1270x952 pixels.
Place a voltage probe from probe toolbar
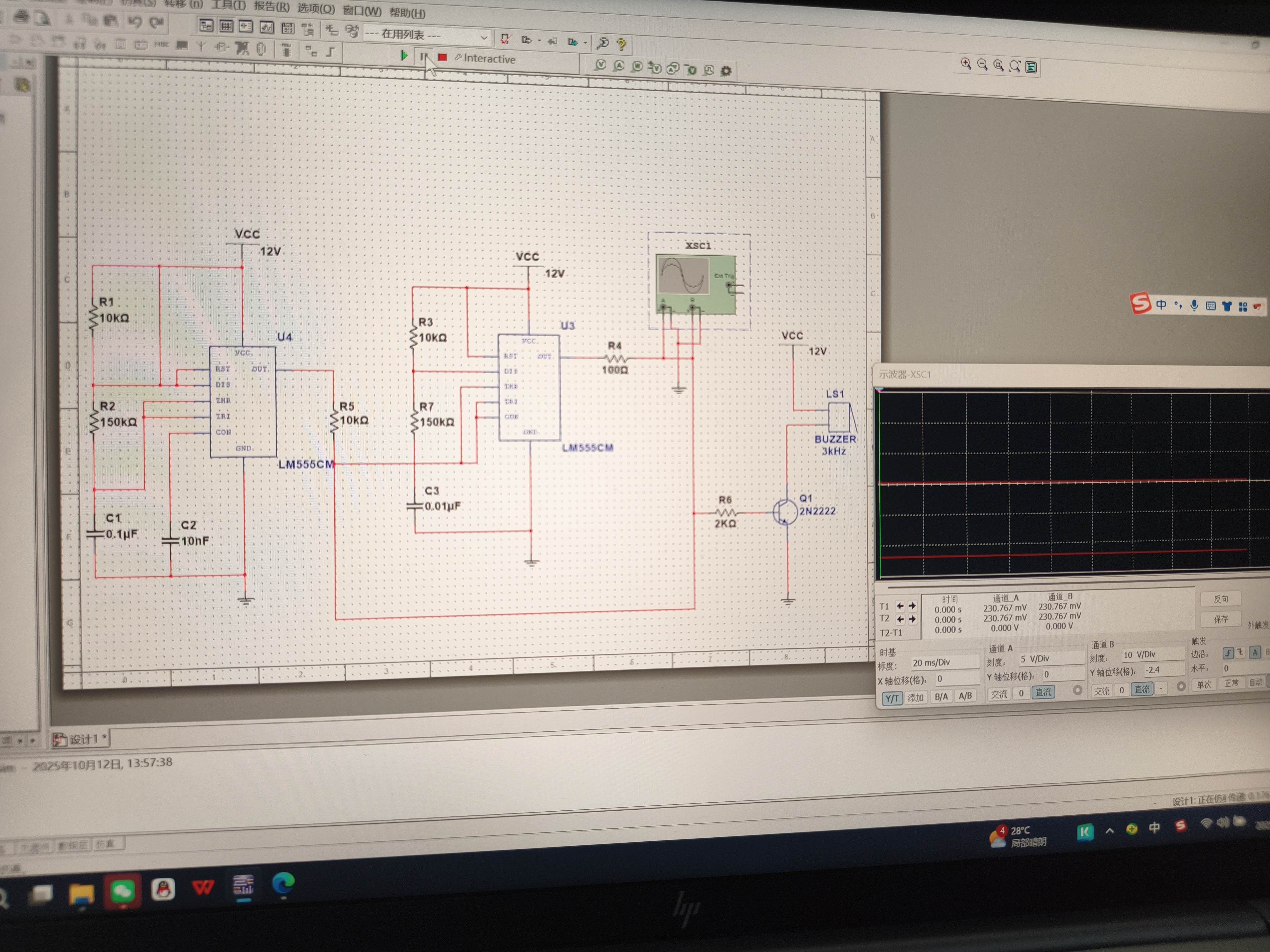click(601, 65)
